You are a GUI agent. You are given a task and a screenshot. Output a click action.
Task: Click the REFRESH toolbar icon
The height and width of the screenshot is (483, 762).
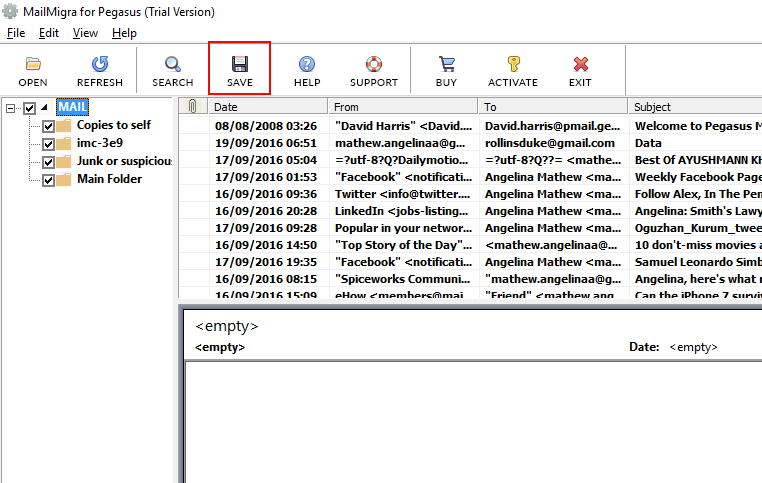click(100, 64)
